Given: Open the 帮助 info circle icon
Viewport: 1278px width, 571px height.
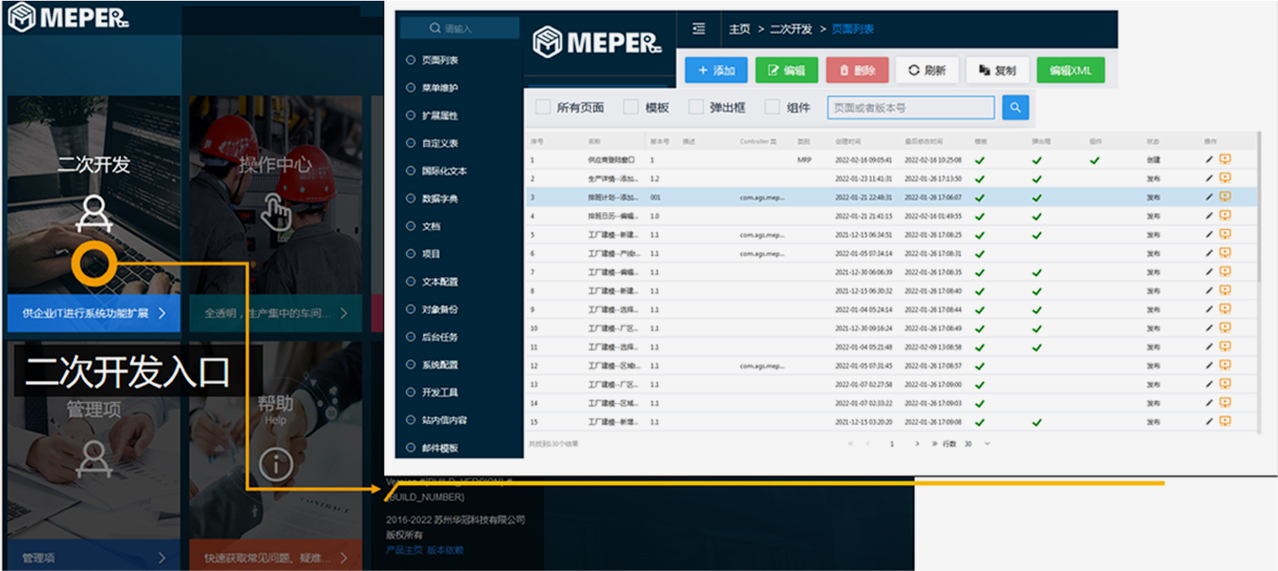Looking at the screenshot, I should click(x=275, y=464).
